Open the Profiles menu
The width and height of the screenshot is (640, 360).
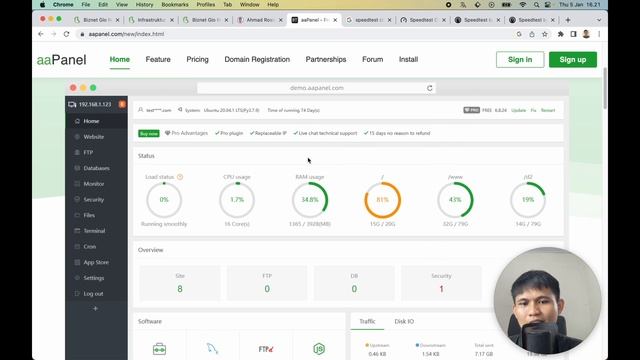click(x=206, y=4)
